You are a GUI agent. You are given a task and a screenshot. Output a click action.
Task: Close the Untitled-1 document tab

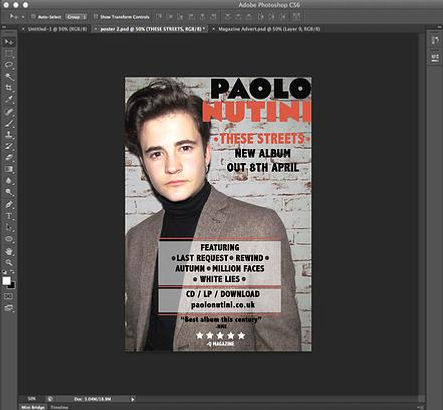23,29
